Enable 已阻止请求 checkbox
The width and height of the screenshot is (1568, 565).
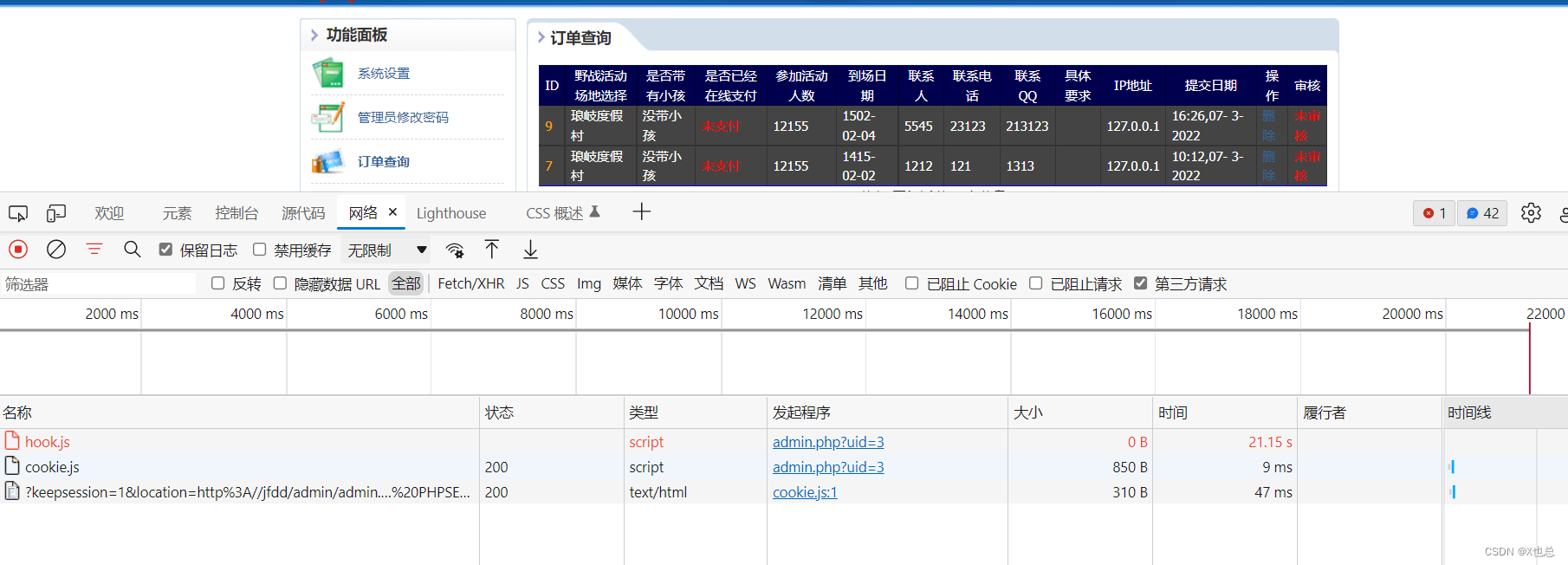(x=1036, y=283)
